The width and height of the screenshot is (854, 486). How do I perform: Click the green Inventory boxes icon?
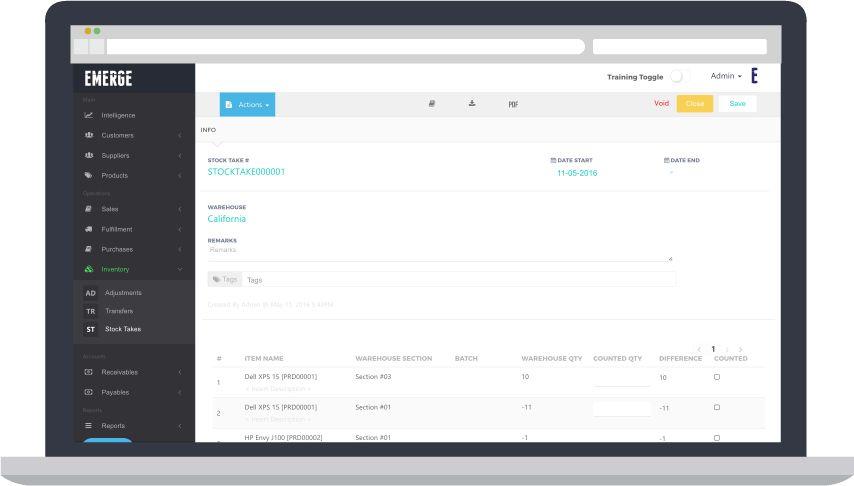coord(89,269)
